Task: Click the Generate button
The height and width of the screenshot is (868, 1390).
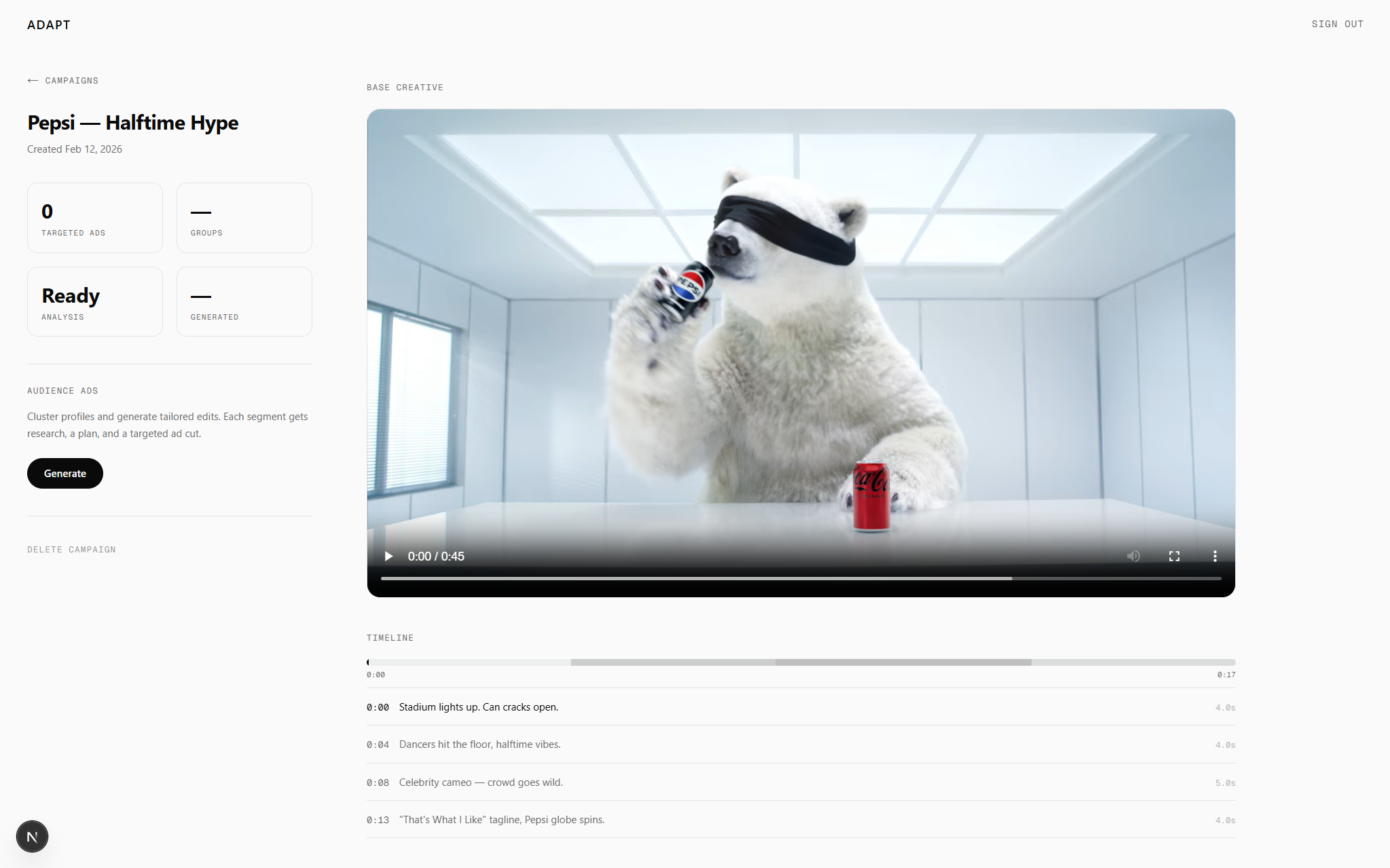Action: 65,474
